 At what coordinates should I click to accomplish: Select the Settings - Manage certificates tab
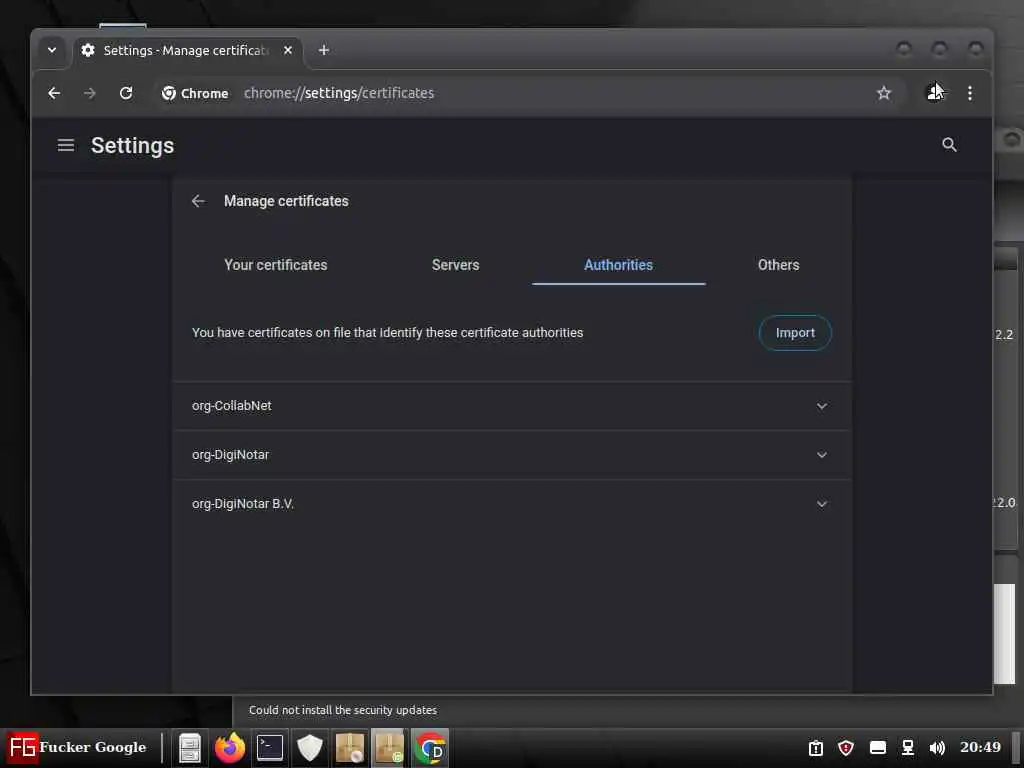[187, 50]
